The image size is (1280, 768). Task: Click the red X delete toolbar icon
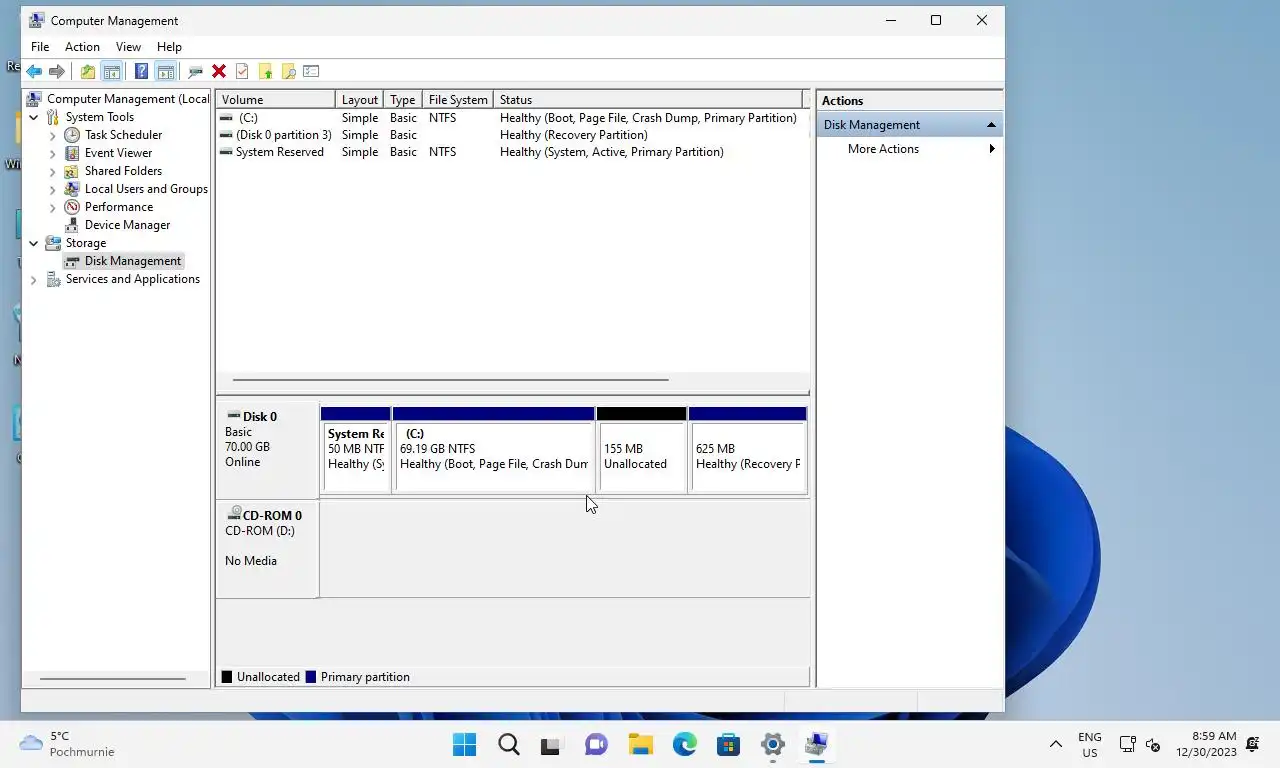pyautogui.click(x=218, y=71)
